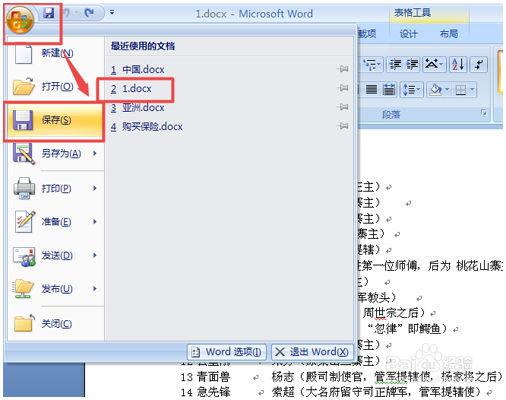Expand the 另存为 submenu arrow

click(95, 153)
